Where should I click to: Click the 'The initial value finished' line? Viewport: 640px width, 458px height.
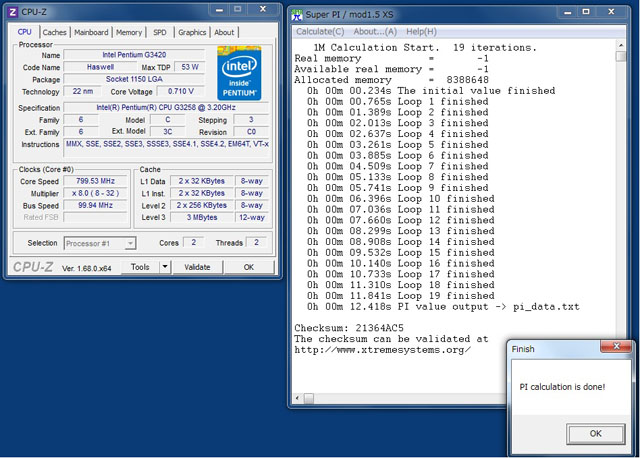point(431,91)
